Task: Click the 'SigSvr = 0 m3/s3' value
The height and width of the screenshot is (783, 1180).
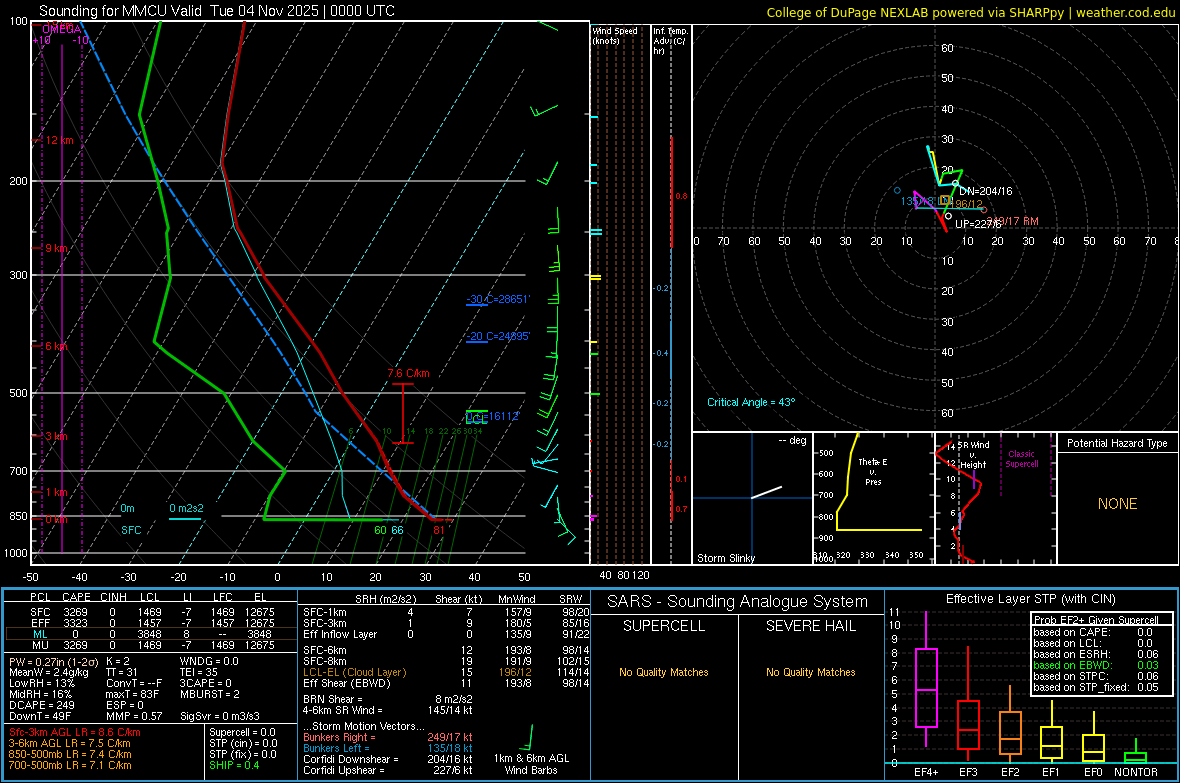Action: 220,716
